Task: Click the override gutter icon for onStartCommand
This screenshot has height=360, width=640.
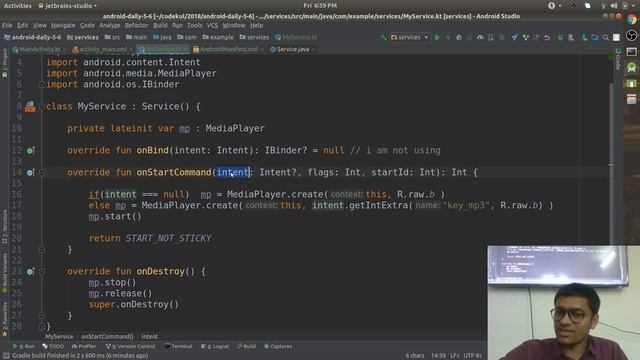Action: (x=30, y=172)
